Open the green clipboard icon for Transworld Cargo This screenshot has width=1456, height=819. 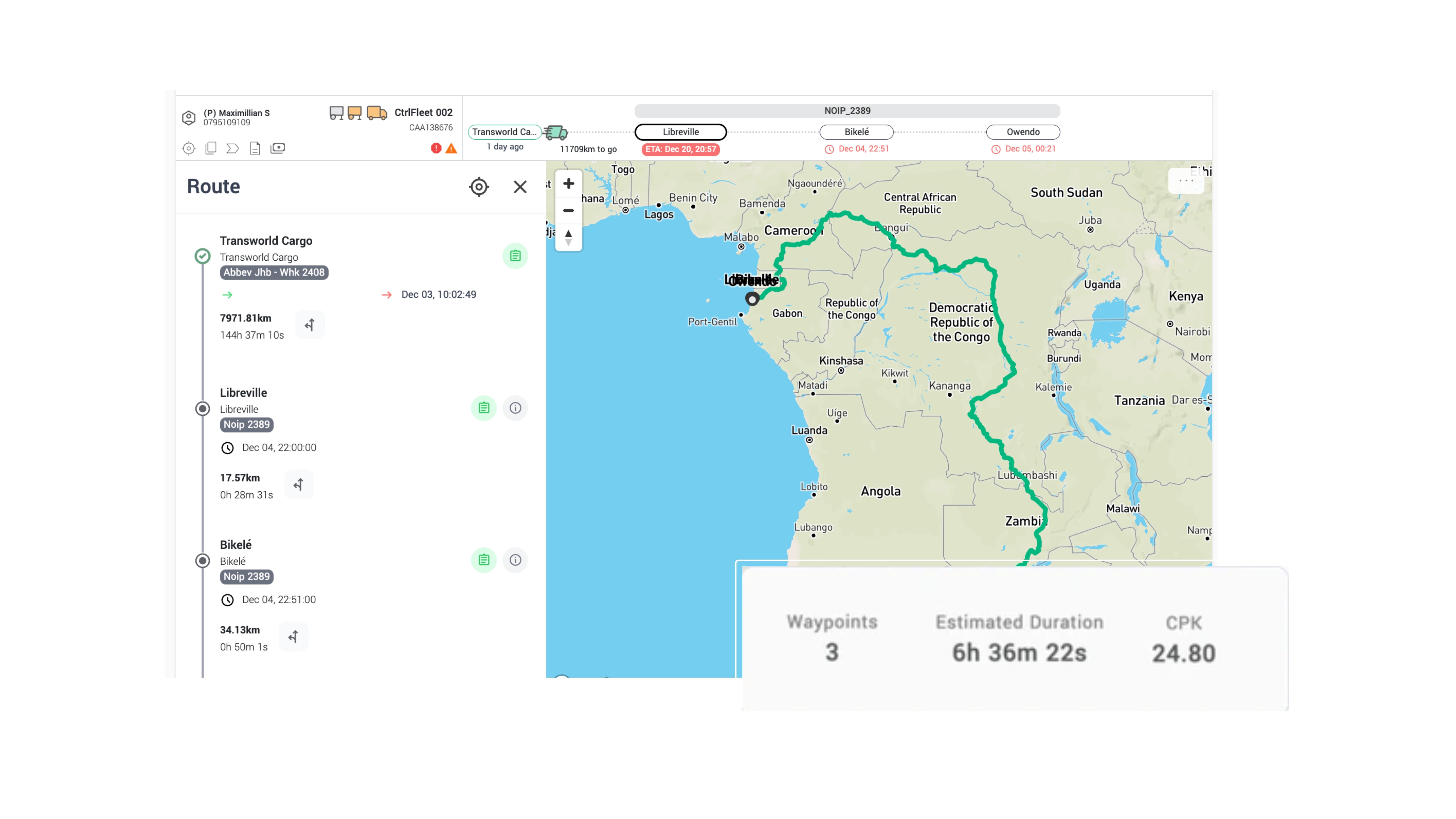(x=515, y=256)
